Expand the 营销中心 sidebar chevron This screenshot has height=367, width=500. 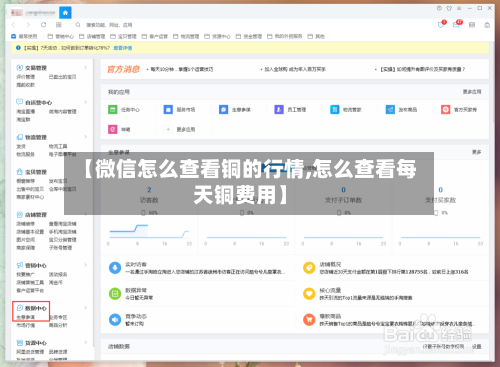(86, 265)
